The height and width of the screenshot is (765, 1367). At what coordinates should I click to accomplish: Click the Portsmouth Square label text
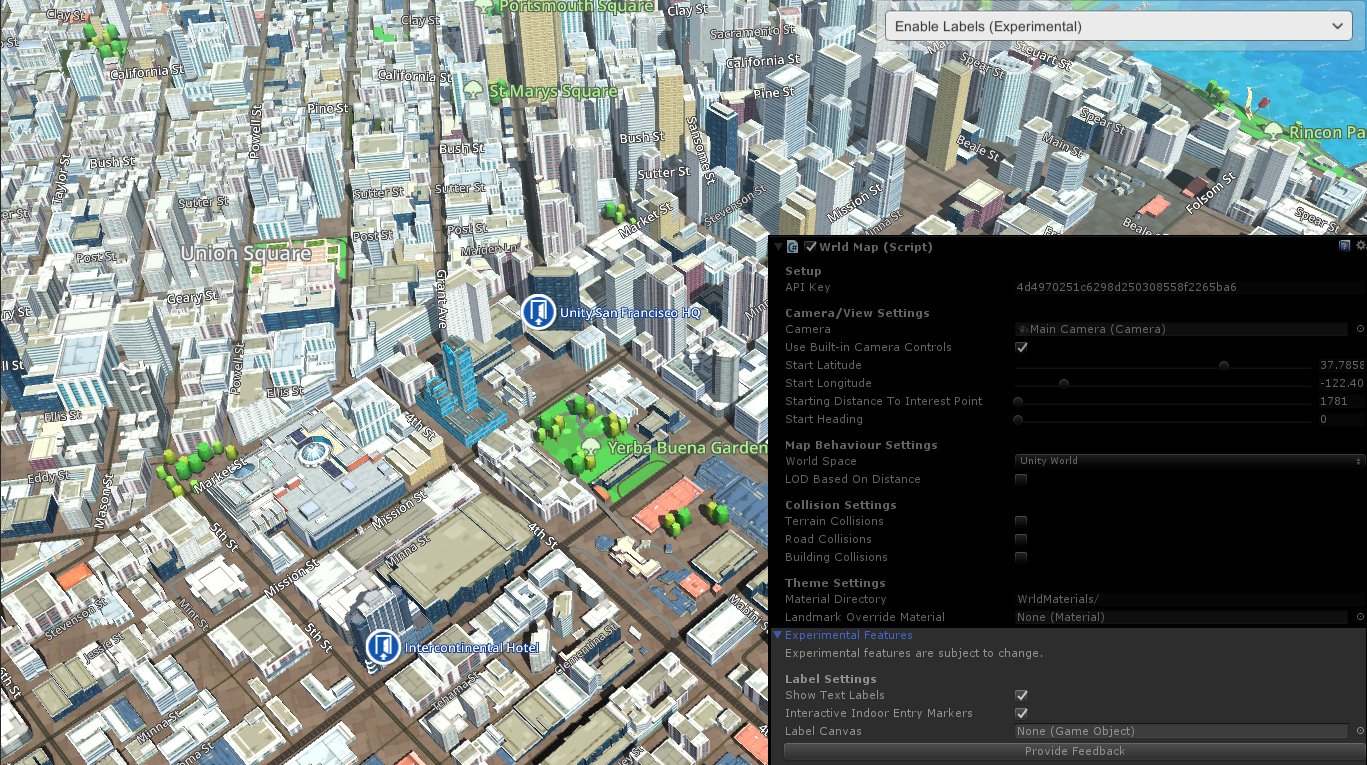coord(576,7)
